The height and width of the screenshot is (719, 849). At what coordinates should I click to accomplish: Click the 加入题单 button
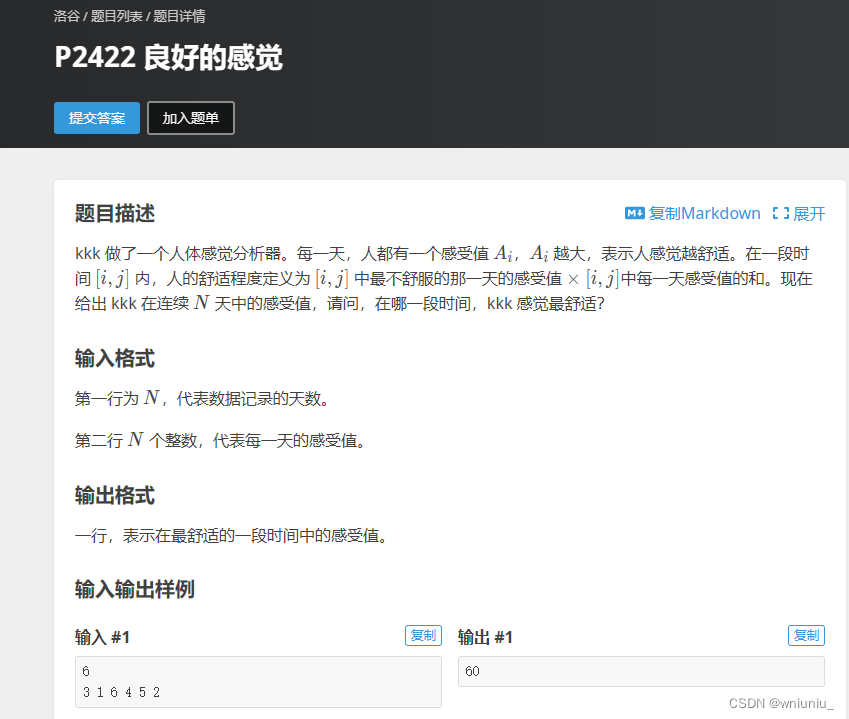click(x=191, y=118)
